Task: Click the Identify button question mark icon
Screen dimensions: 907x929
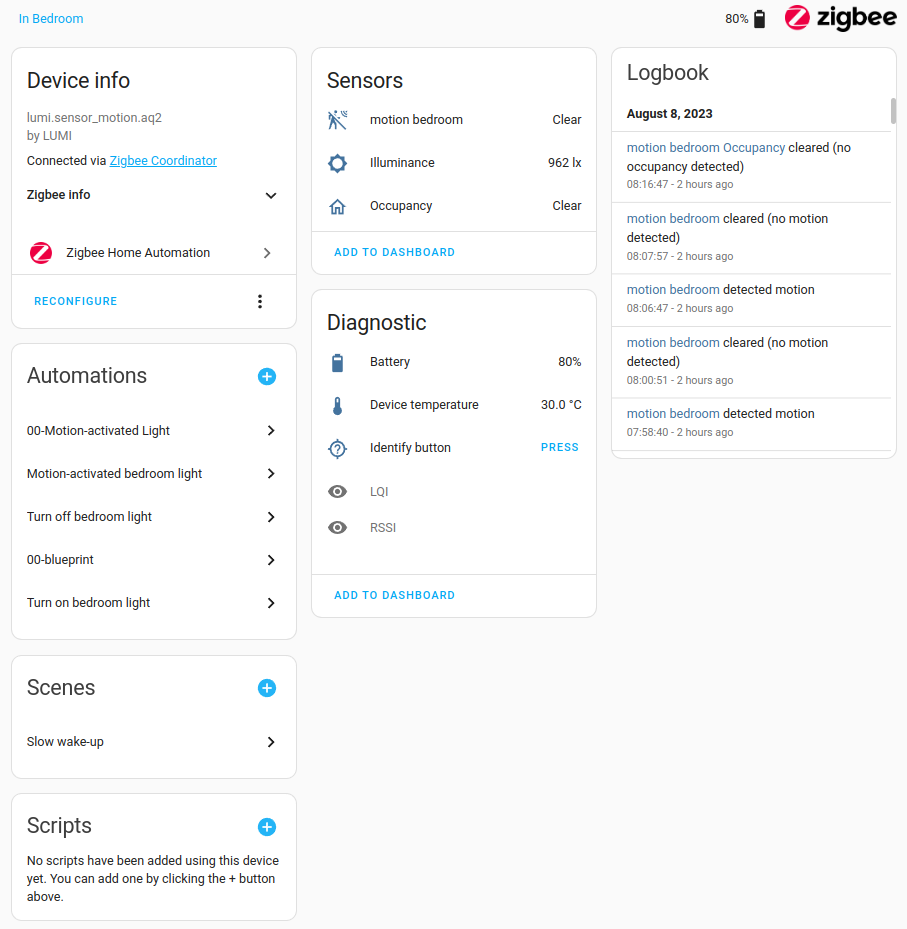Action: coord(337,447)
